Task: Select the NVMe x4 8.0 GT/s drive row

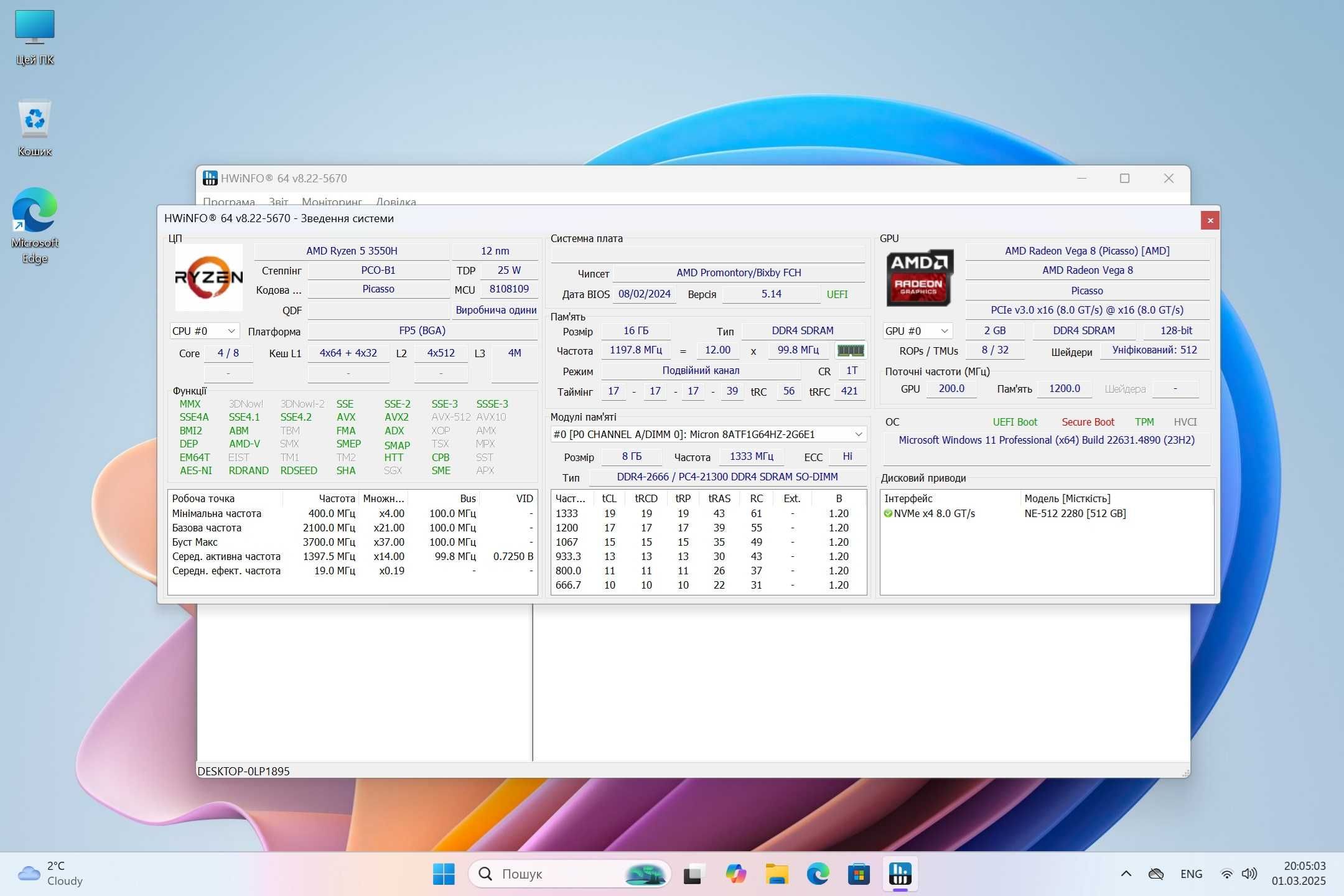Action: 1047,513
